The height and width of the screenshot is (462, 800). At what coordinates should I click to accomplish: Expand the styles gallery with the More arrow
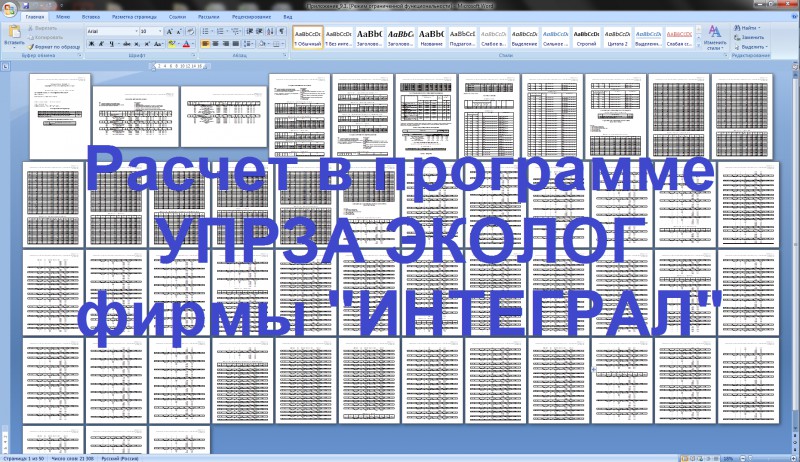[698, 45]
